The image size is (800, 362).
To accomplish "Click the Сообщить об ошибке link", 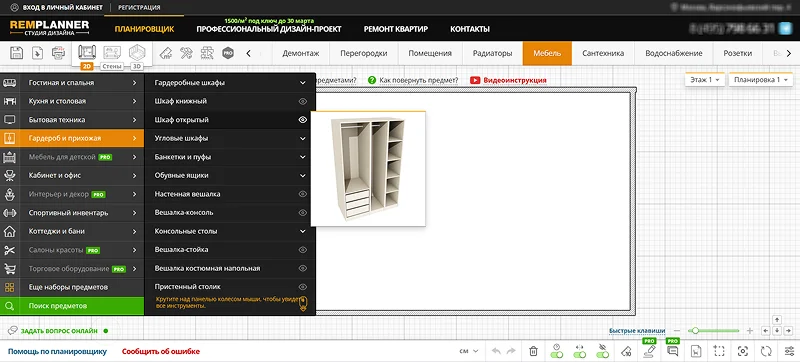I will 161,351.
